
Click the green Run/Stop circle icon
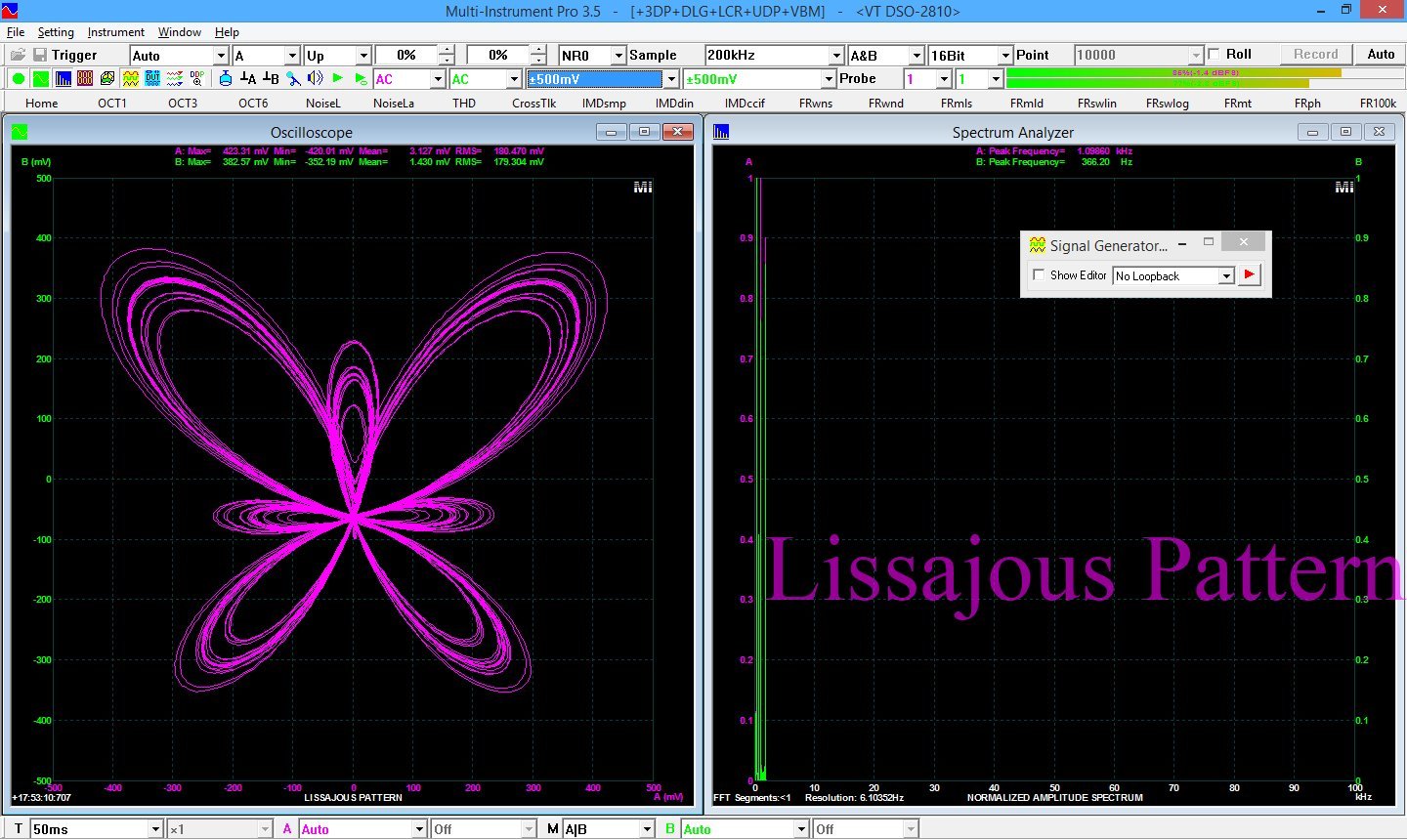click(19, 79)
